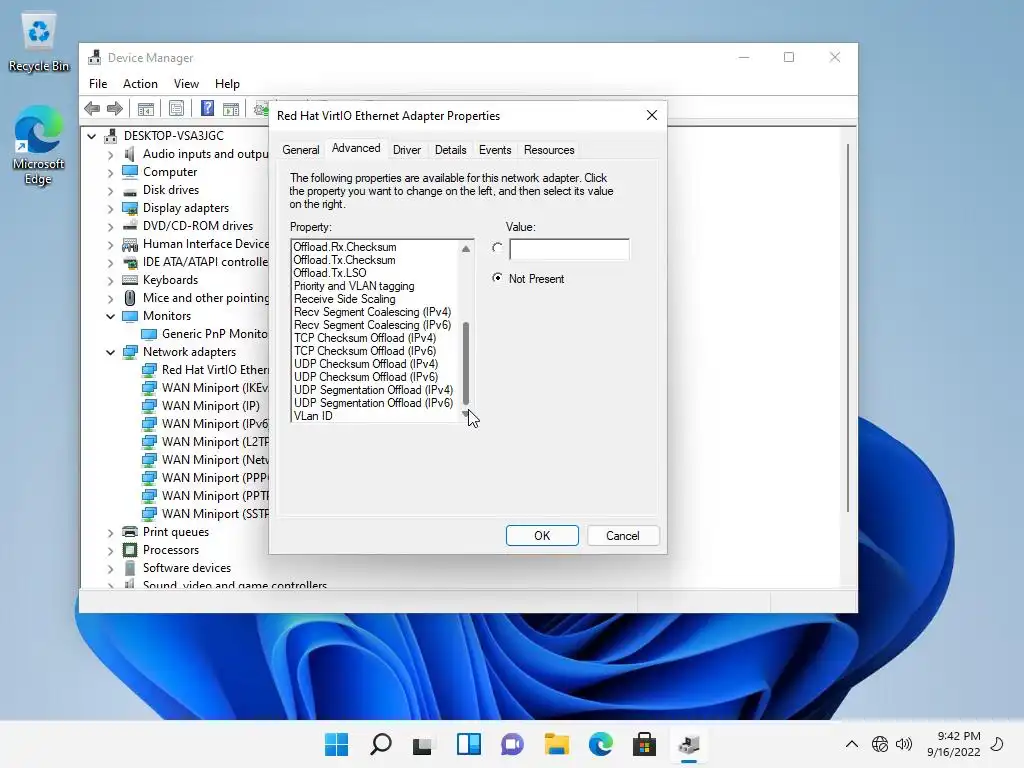The height and width of the screenshot is (768, 1024).
Task: Click Cancel in adapter properties dialog
Action: tap(623, 536)
